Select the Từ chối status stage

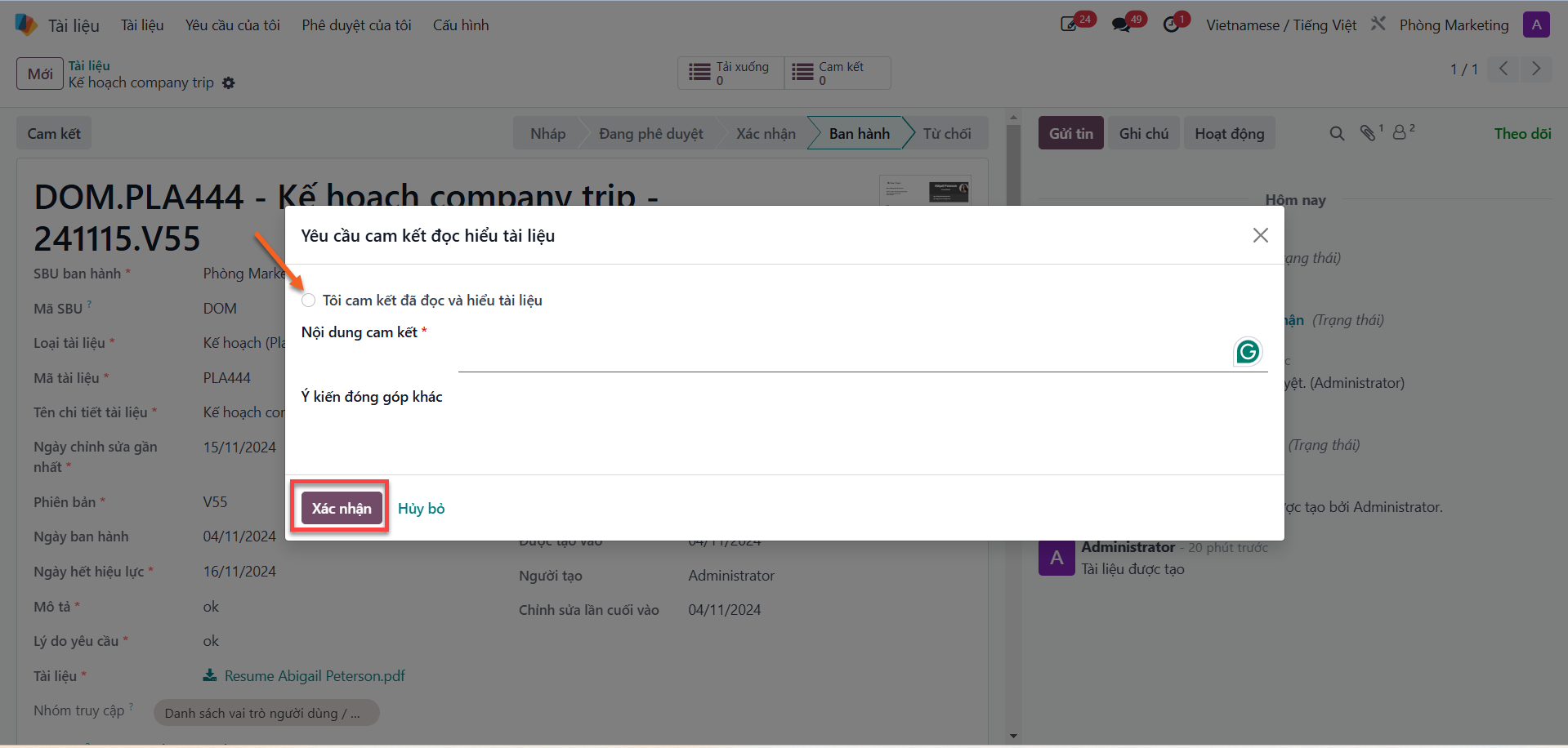pos(947,133)
